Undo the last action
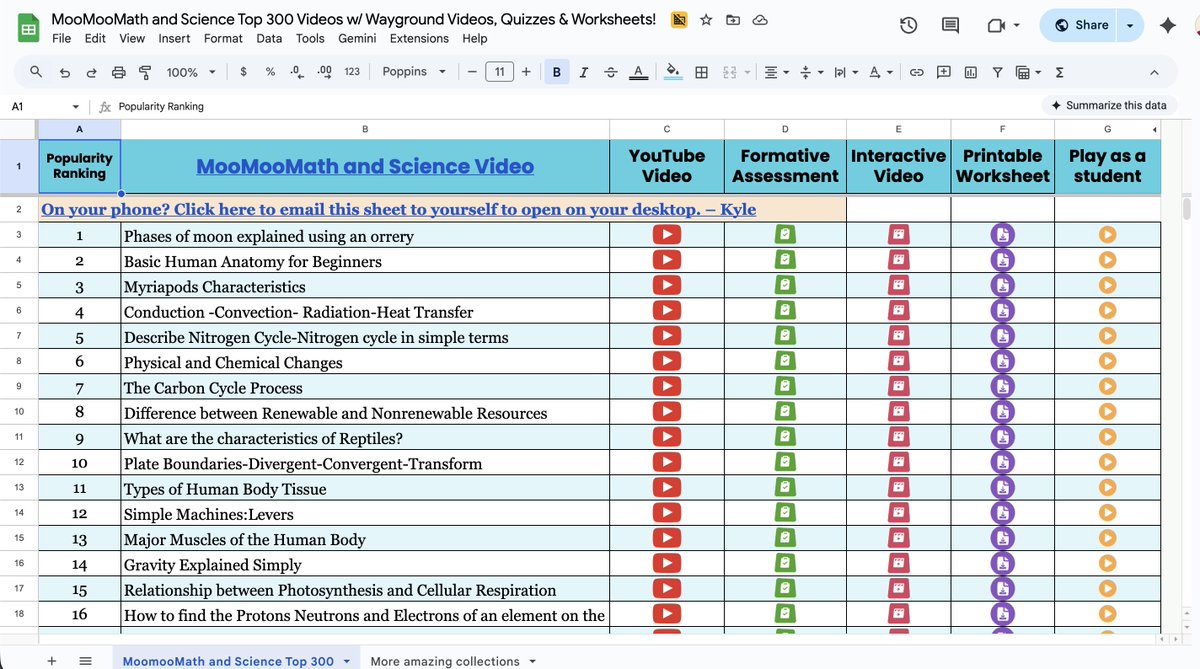The image size is (1200, 669). coord(65,72)
